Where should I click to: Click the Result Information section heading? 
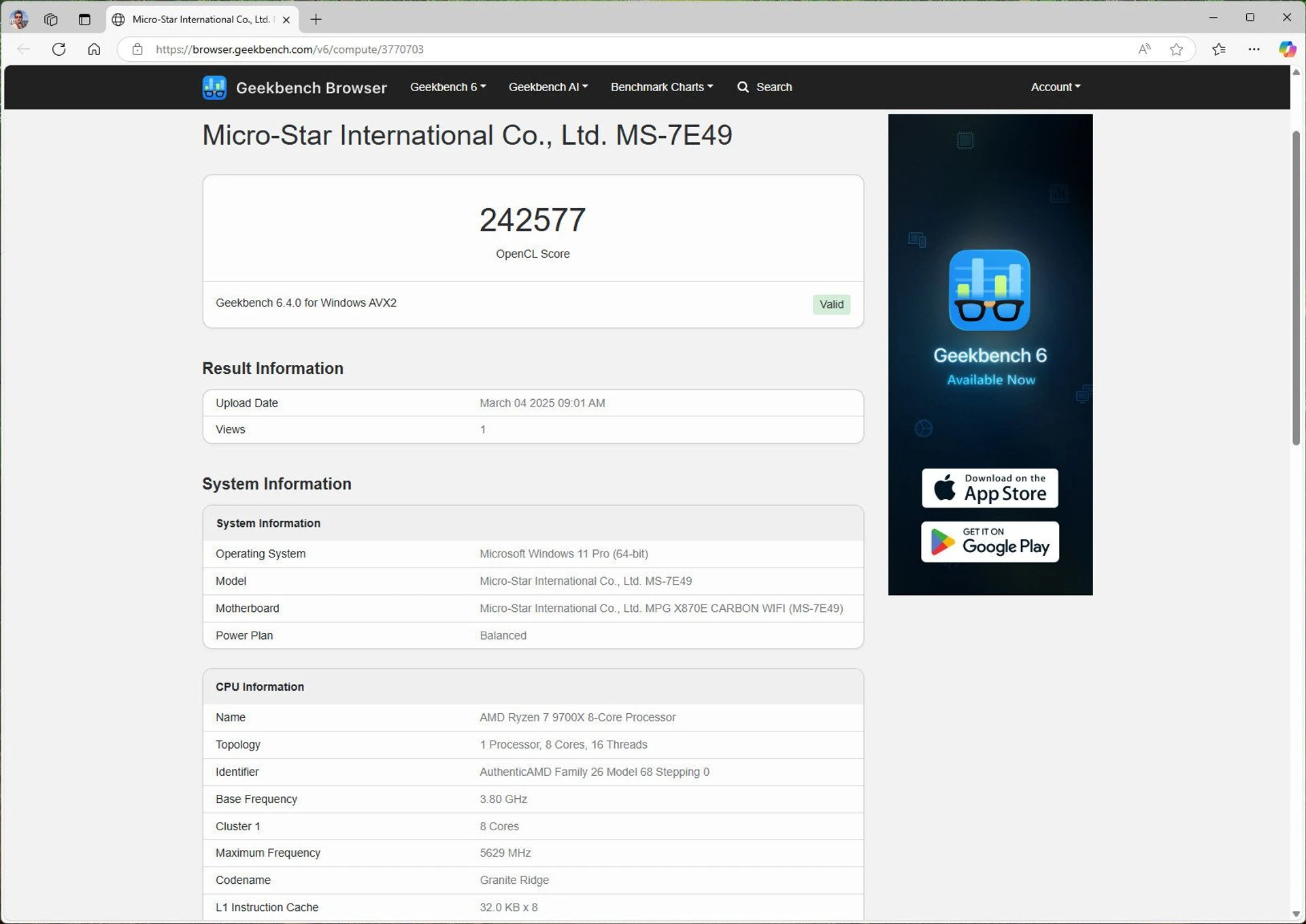(x=273, y=369)
